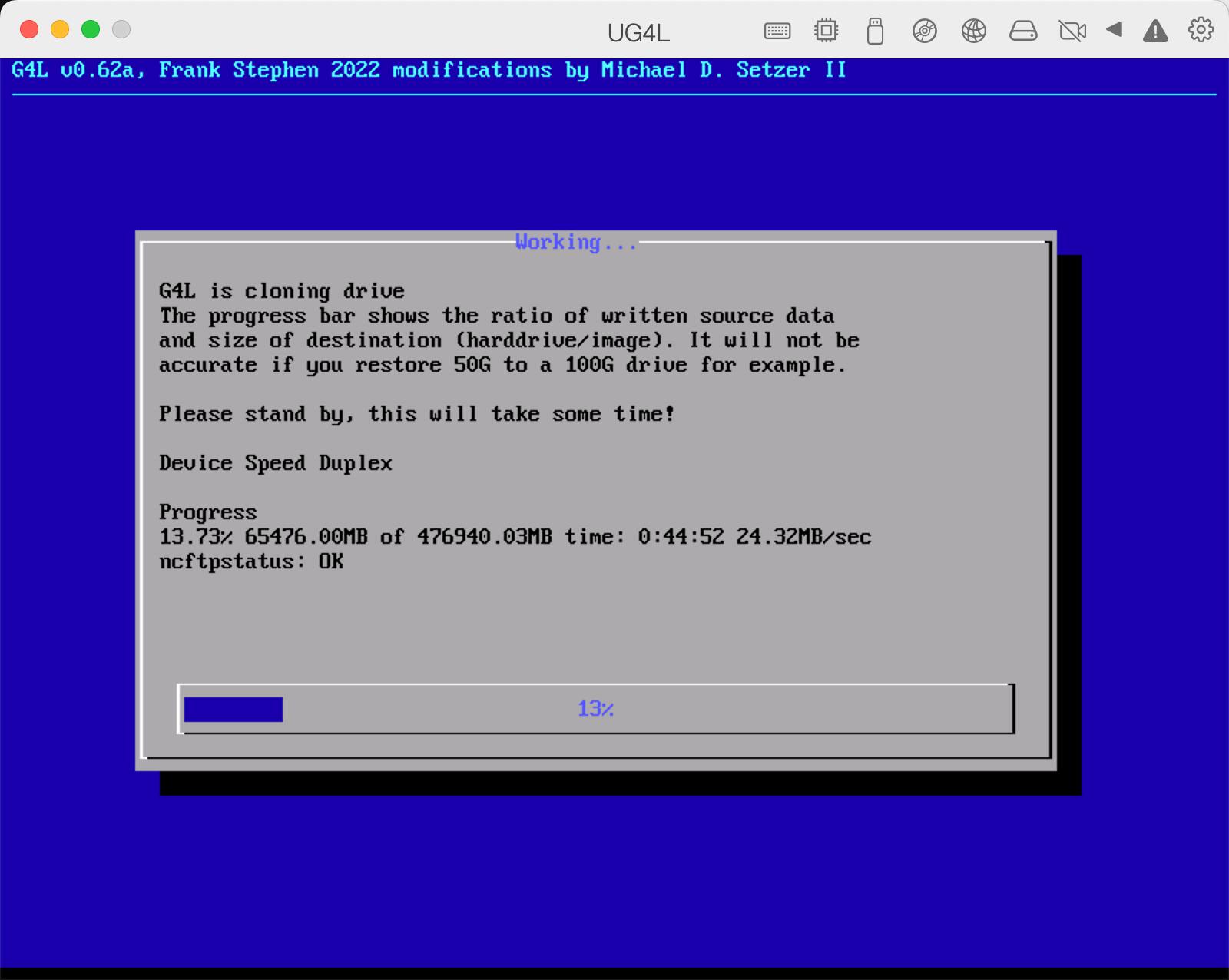Click the '65476.00MB' transferred amount
Image resolution: width=1229 pixels, height=980 pixels.
[x=306, y=537]
